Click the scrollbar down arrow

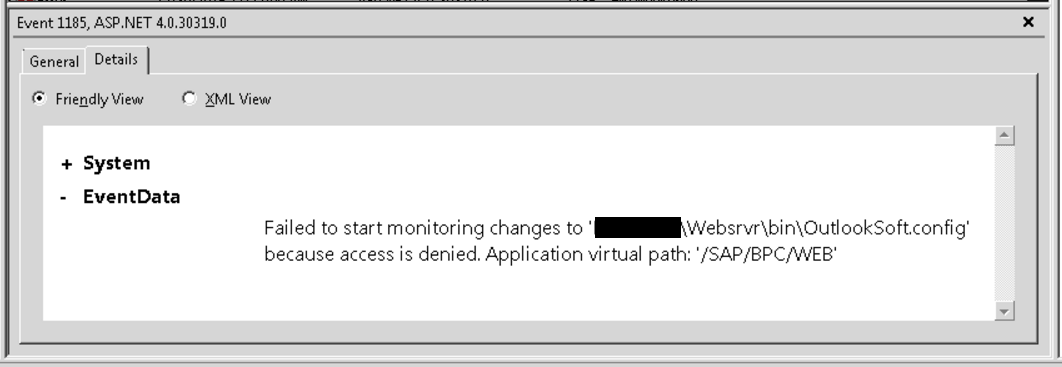point(1004,311)
